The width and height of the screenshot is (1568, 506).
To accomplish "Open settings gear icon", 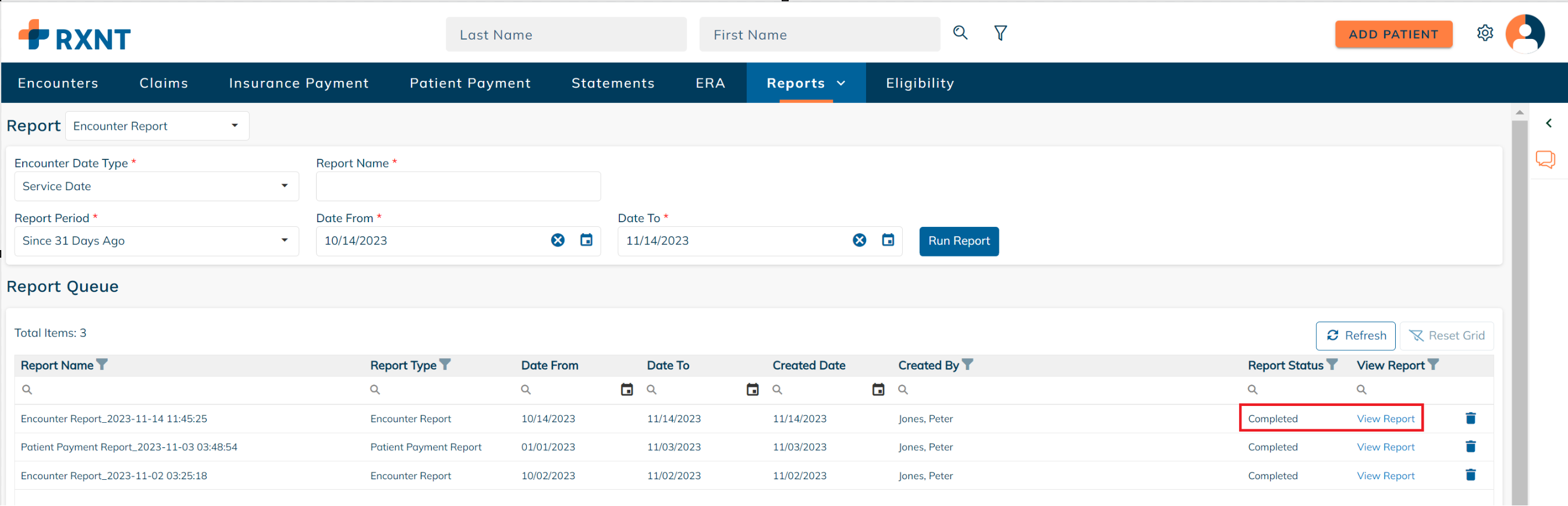I will point(1485,33).
